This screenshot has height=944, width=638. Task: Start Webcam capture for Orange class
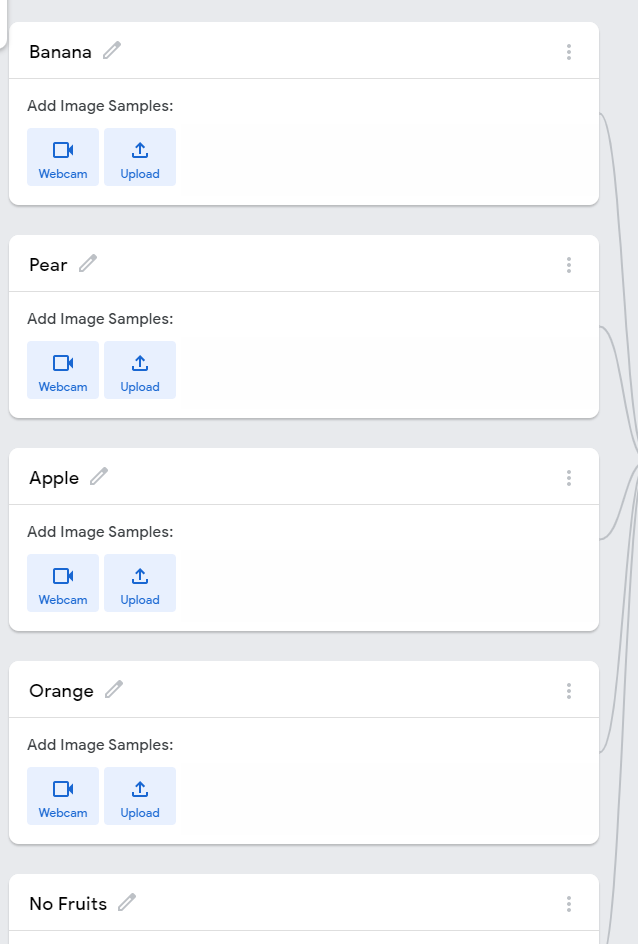tap(63, 796)
